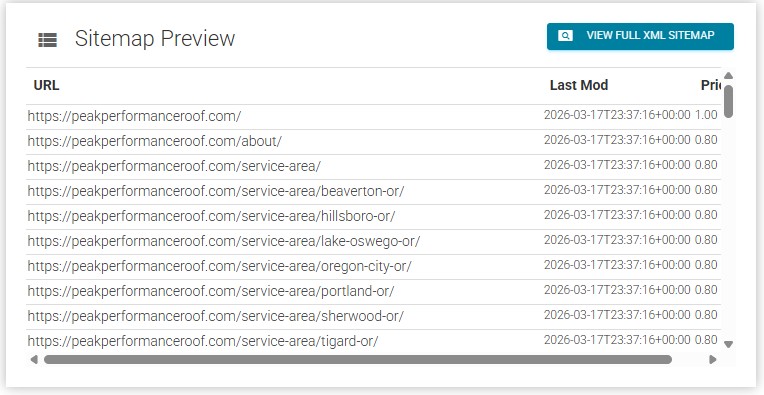Click the Sitemap Preview heading
The width and height of the screenshot is (764, 395).
click(155, 38)
